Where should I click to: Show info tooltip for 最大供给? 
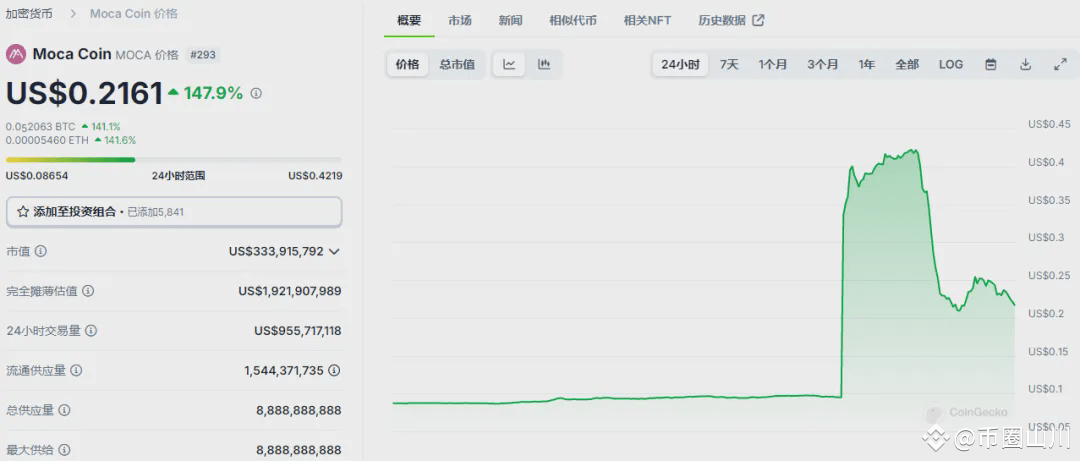64,450
